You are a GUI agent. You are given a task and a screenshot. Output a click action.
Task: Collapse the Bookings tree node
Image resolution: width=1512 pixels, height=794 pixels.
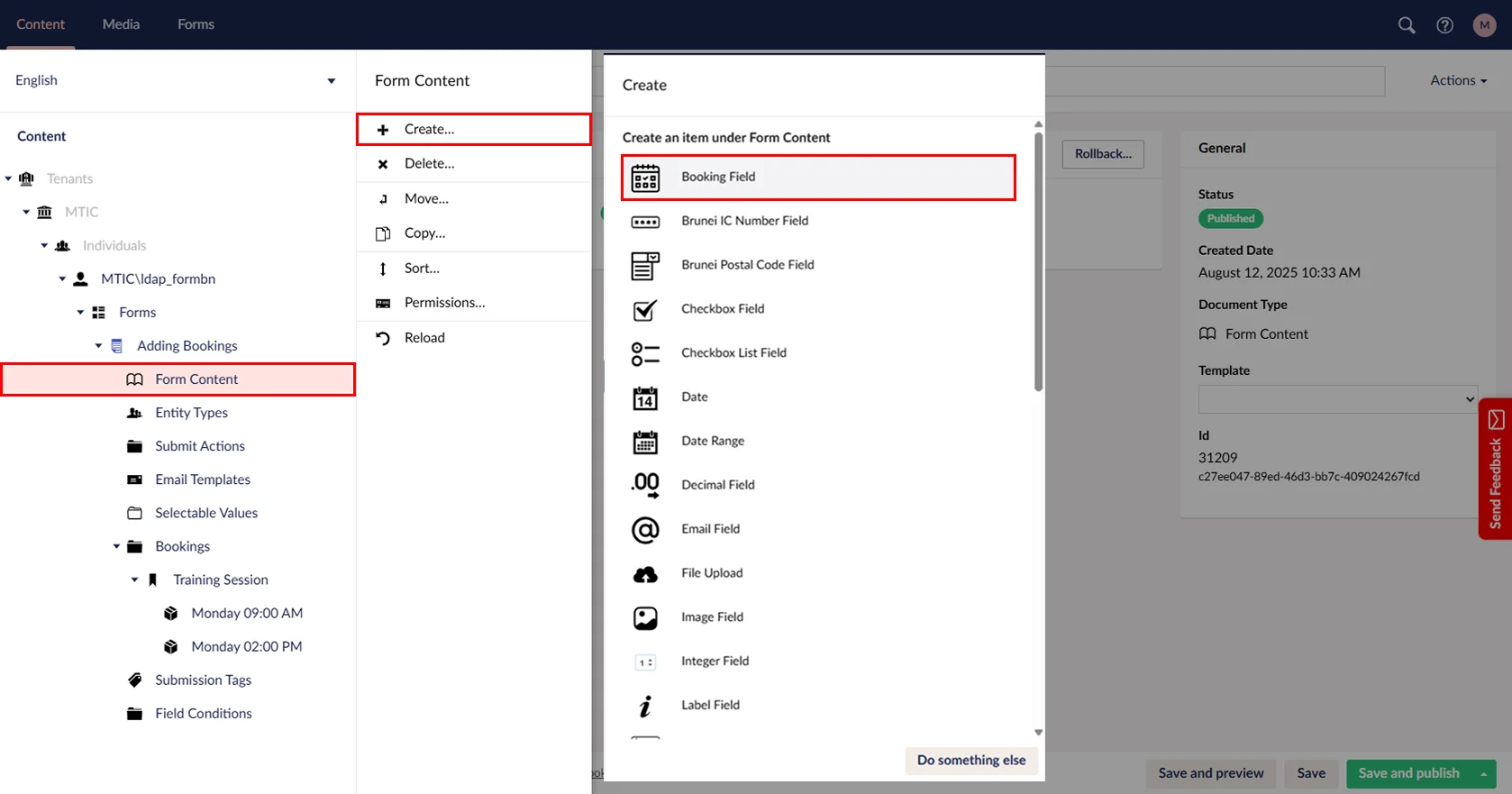116,547
